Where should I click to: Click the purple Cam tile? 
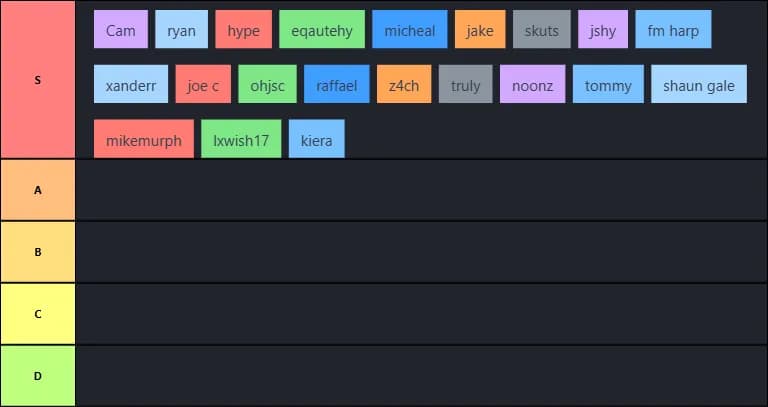click(x=121, y=30)
